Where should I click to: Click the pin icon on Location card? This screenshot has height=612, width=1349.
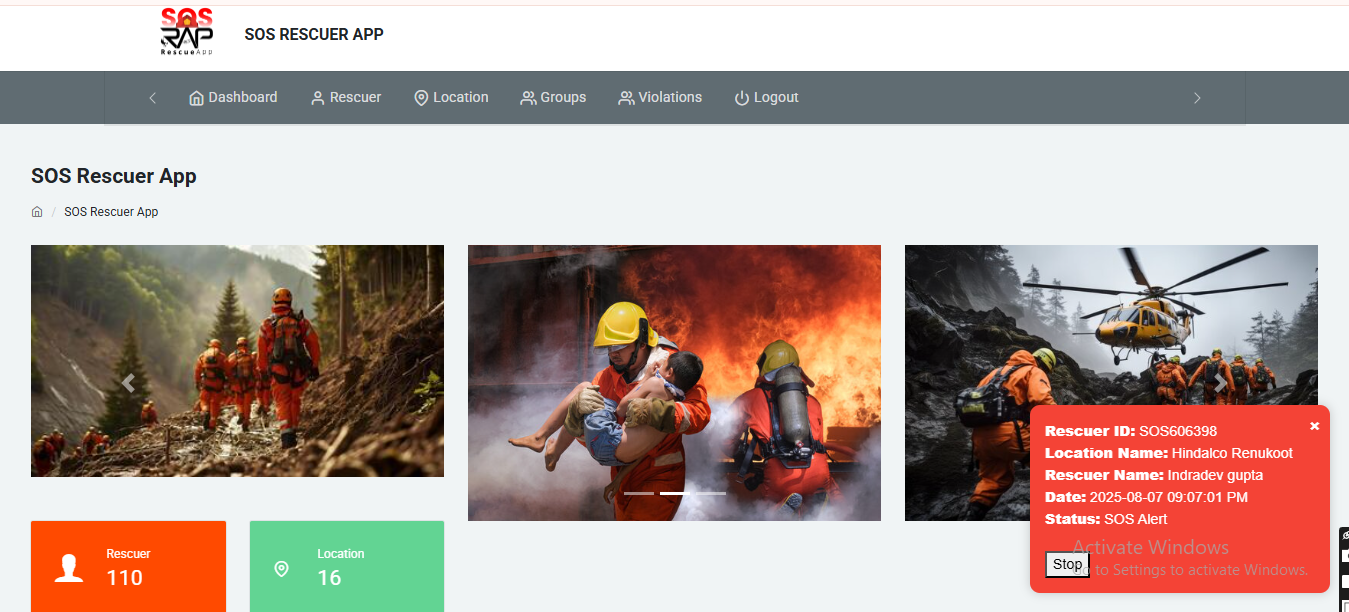(x=282, y=568)
